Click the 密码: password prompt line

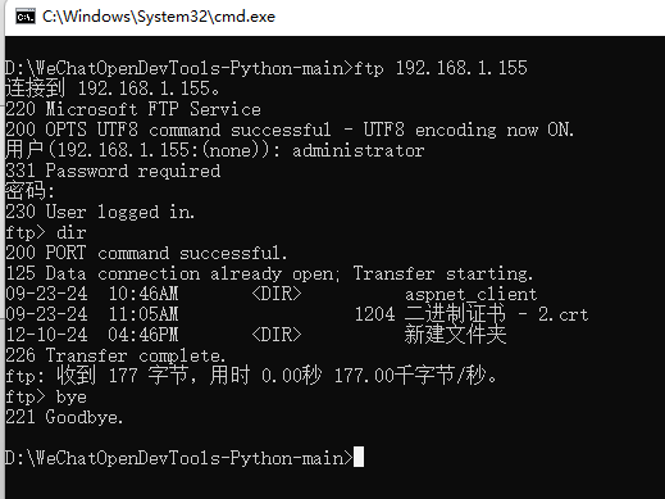(30, 191)
